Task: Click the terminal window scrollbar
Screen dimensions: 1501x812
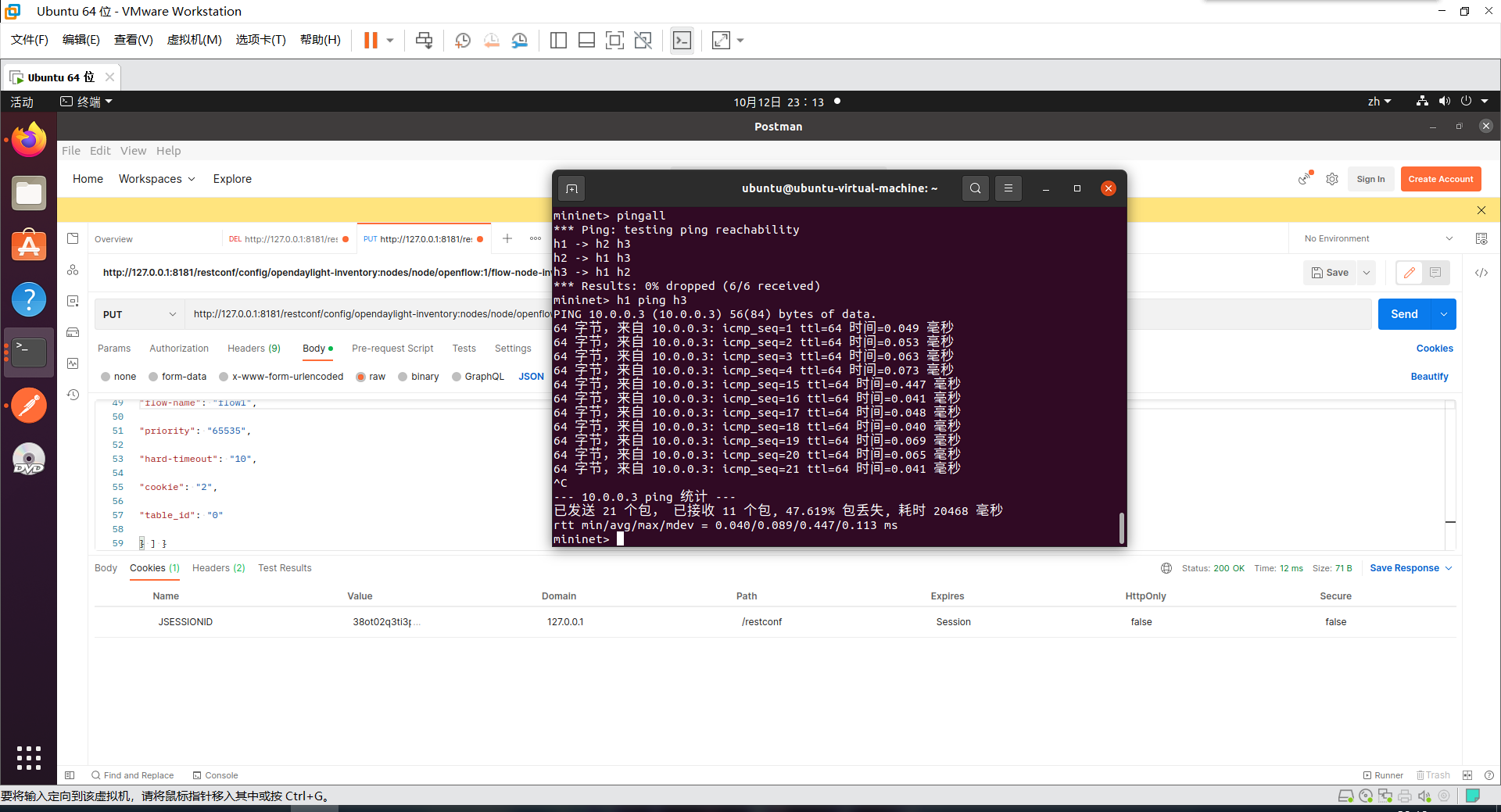Action: (x=1121, y=528)
